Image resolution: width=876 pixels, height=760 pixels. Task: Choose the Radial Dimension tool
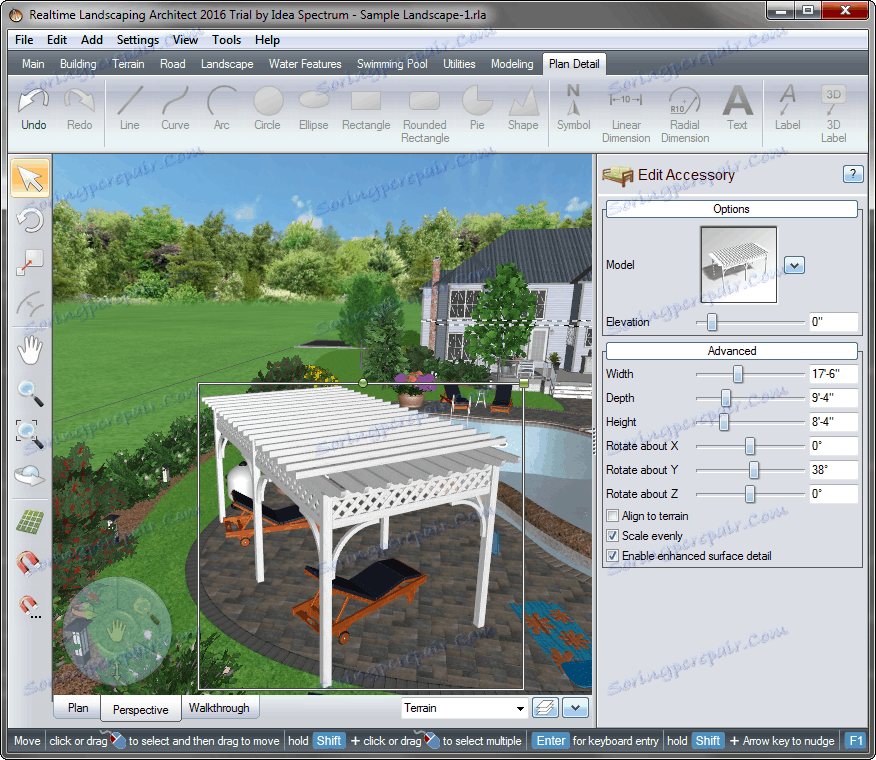tap(685, 115)
